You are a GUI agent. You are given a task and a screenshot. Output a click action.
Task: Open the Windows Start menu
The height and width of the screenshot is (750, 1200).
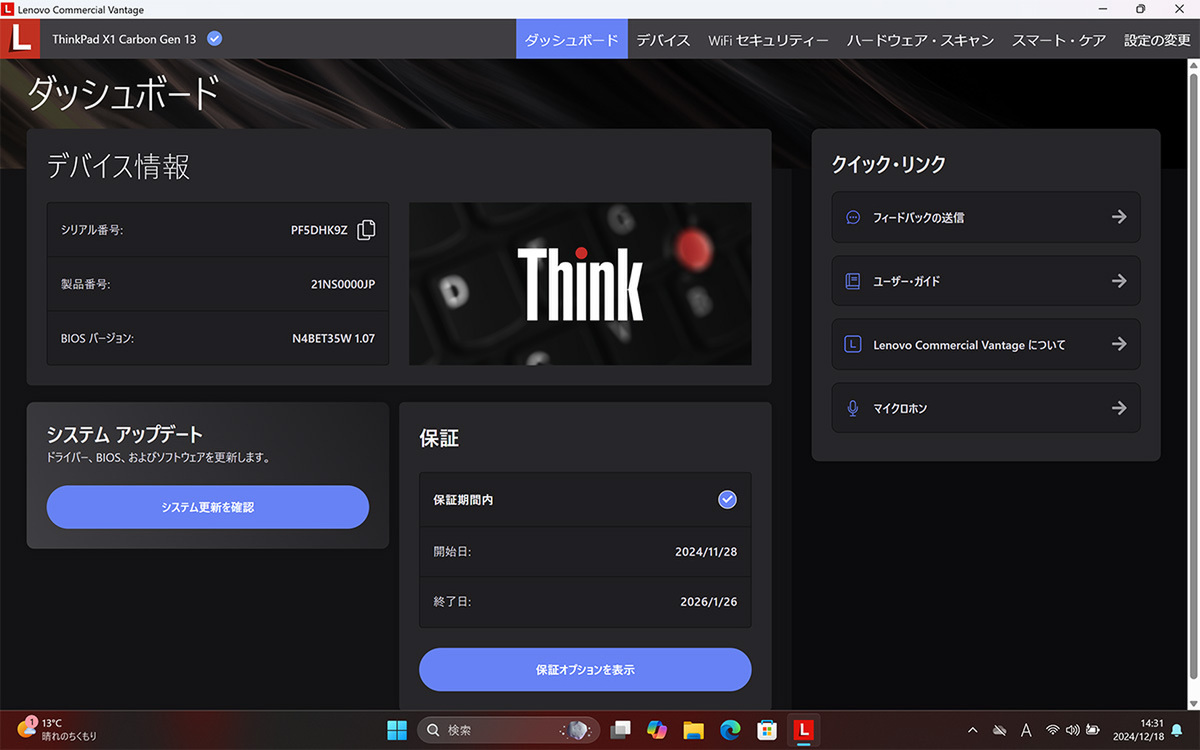(x=397, y=730)
